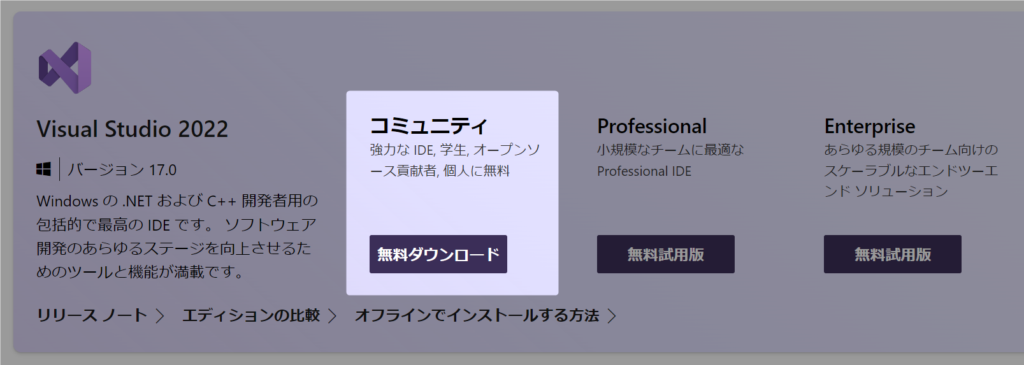Click the バージョン 17.0 label

122,170
